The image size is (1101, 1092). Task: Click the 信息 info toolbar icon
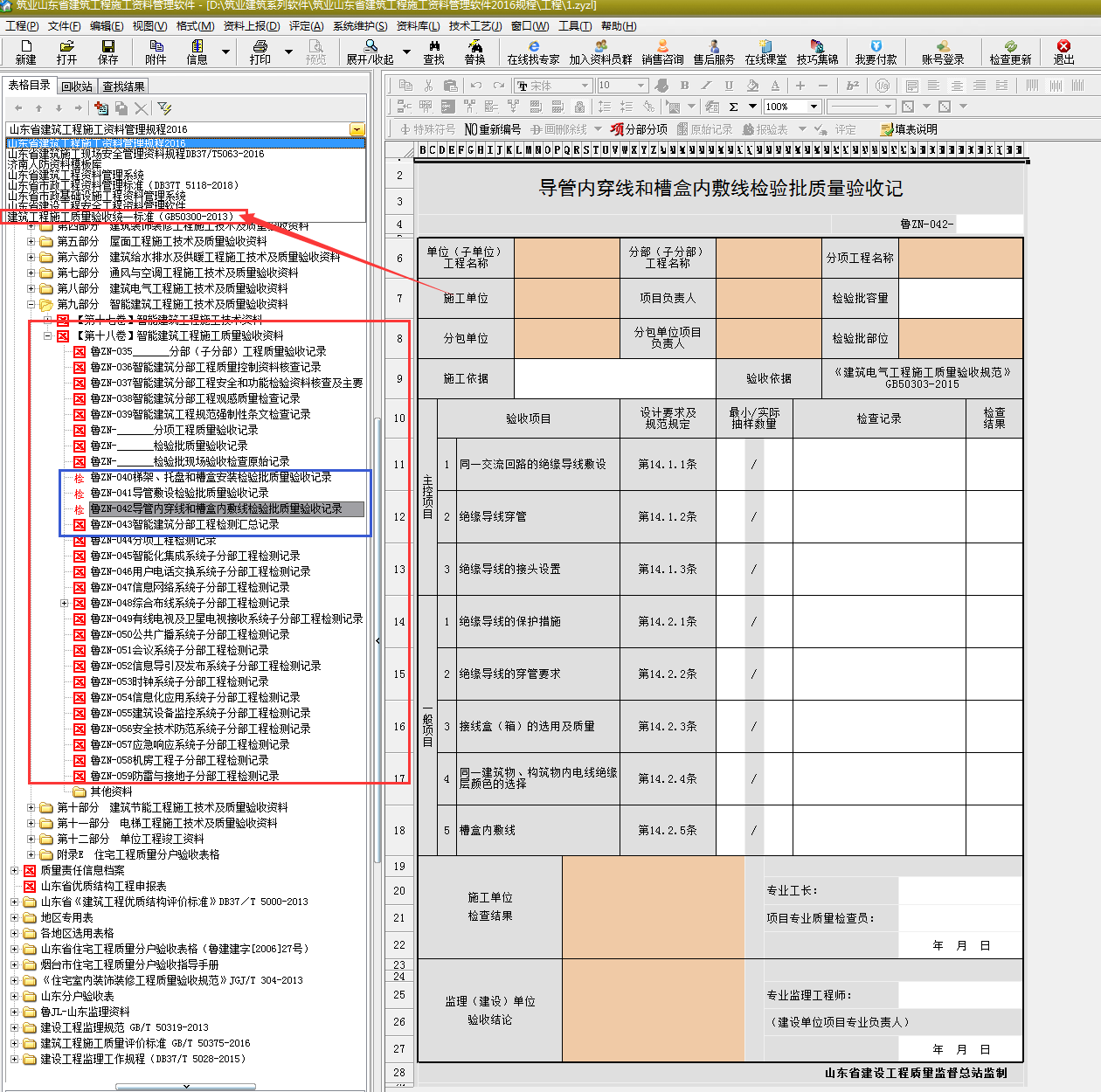pos(197,52)
